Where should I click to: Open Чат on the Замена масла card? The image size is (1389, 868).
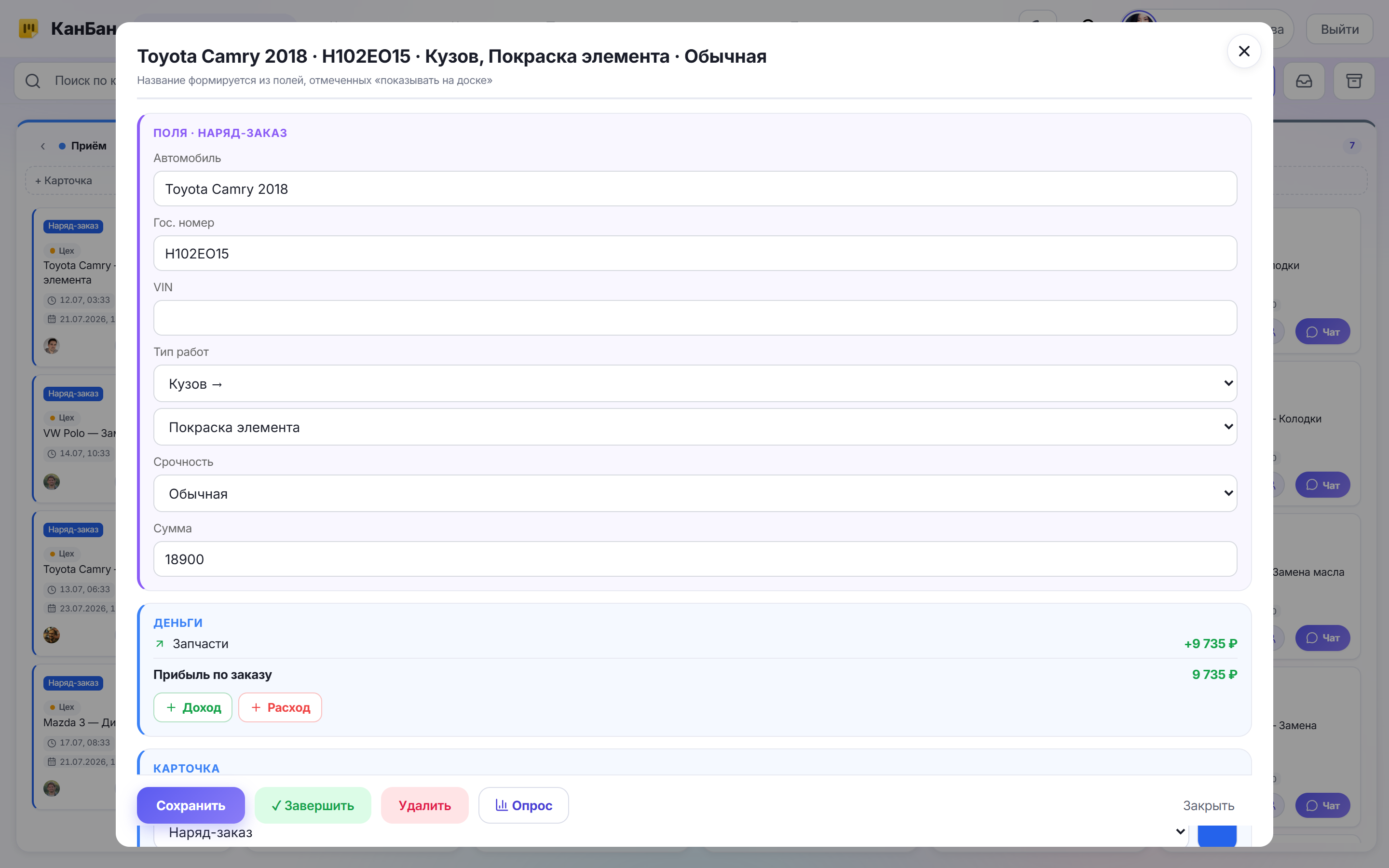[x=1322, y=638]
